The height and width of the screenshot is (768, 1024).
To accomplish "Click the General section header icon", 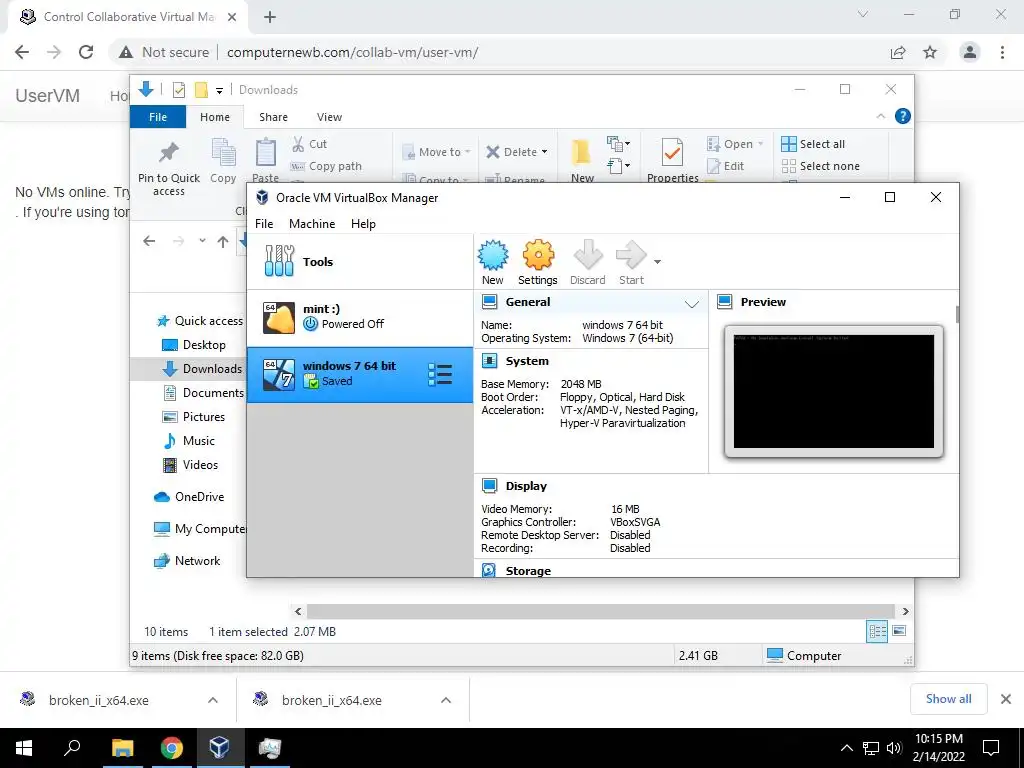I will coord(489,302).
